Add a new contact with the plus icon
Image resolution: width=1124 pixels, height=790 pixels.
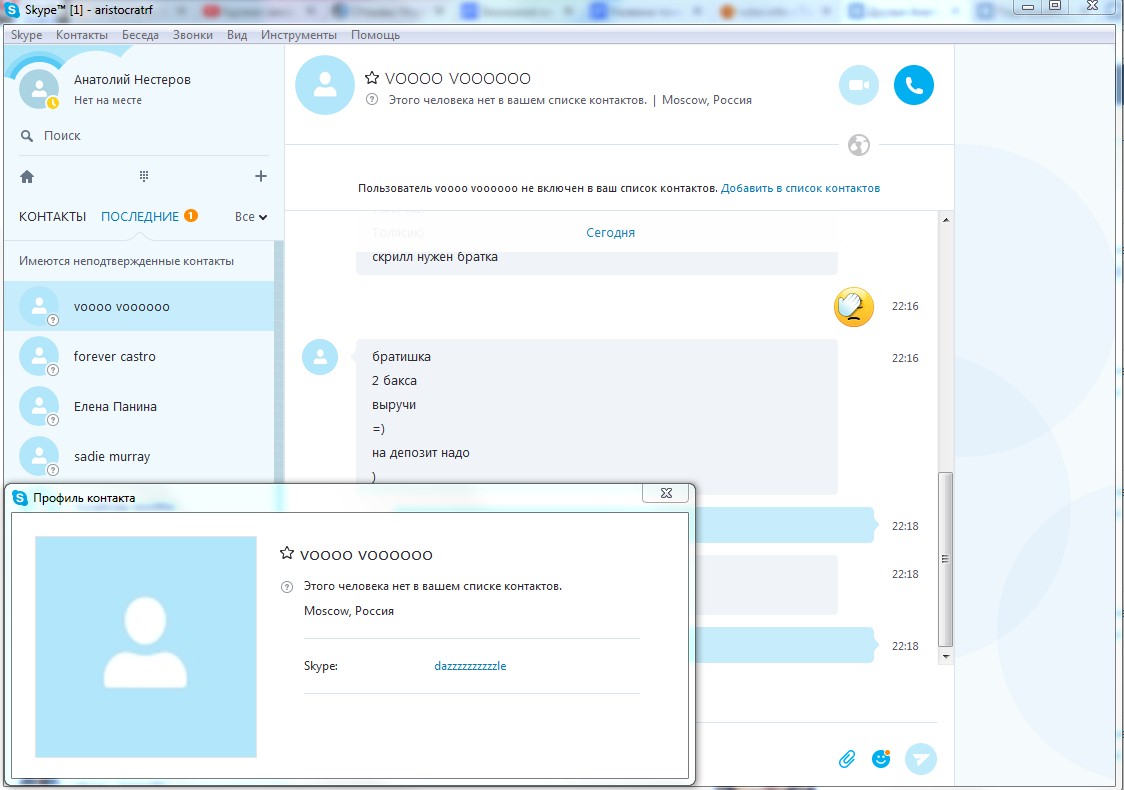(261, 176)
